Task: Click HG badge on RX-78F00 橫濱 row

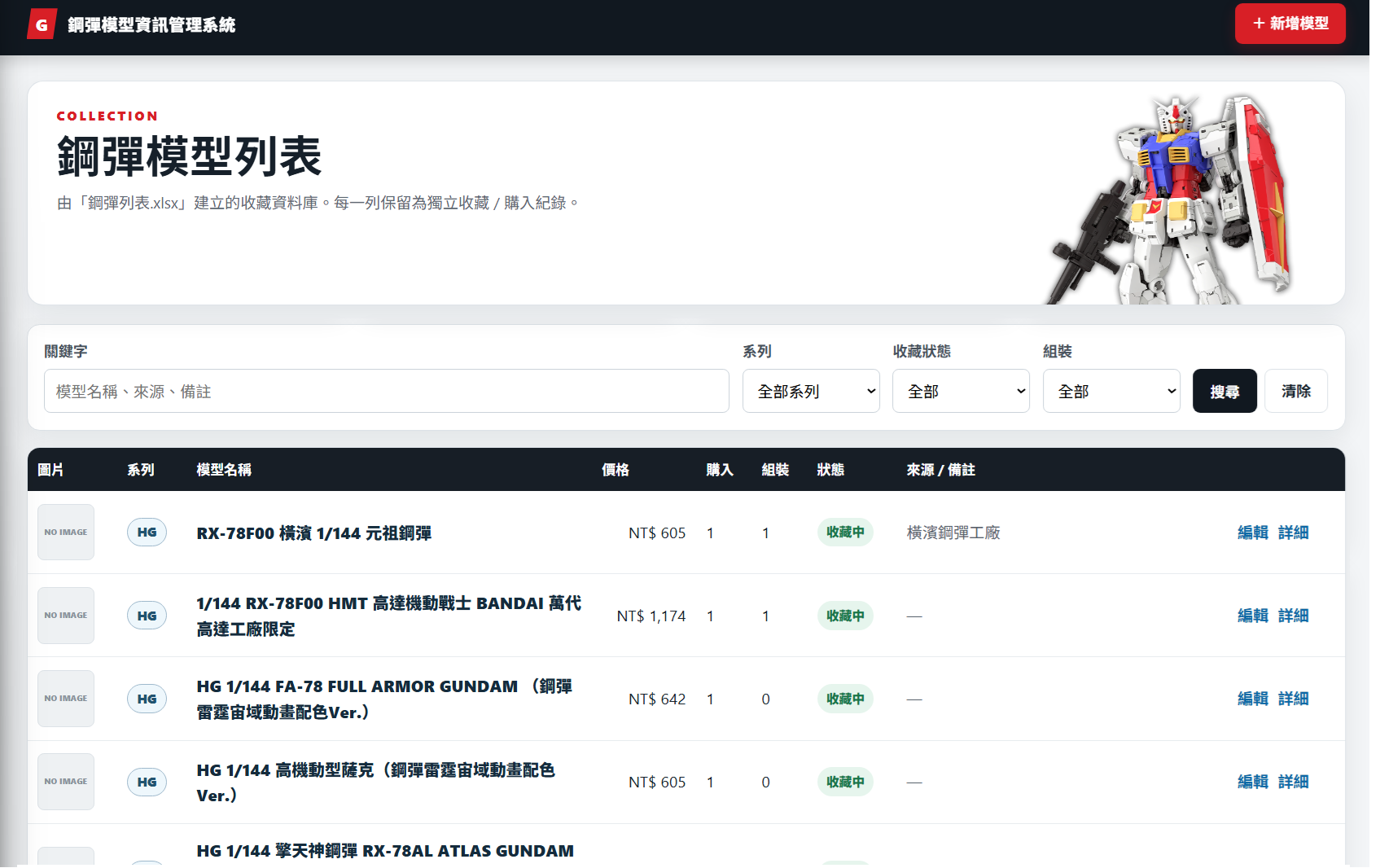Action: click(x=147, y=533)
